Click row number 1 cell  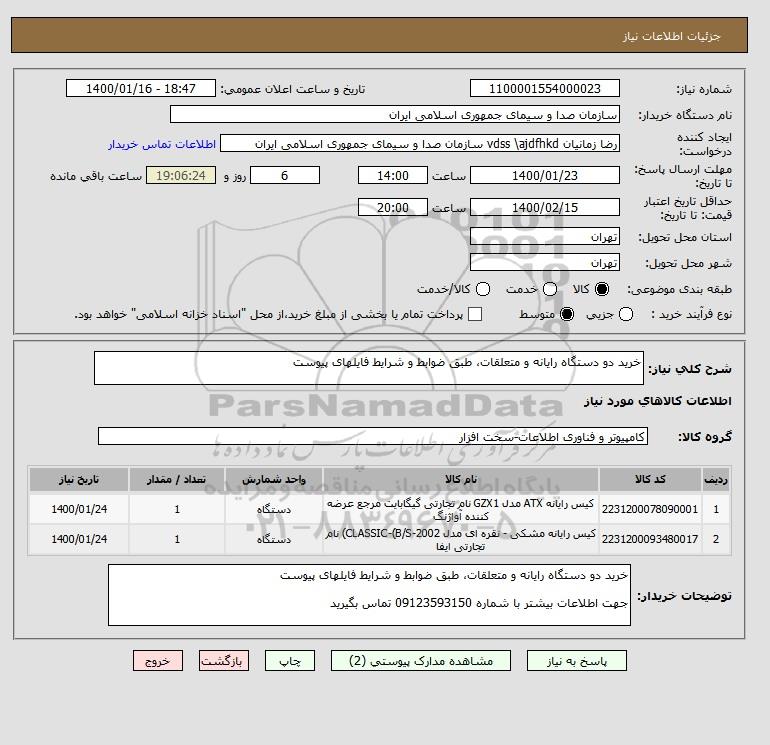coord(716,509)
